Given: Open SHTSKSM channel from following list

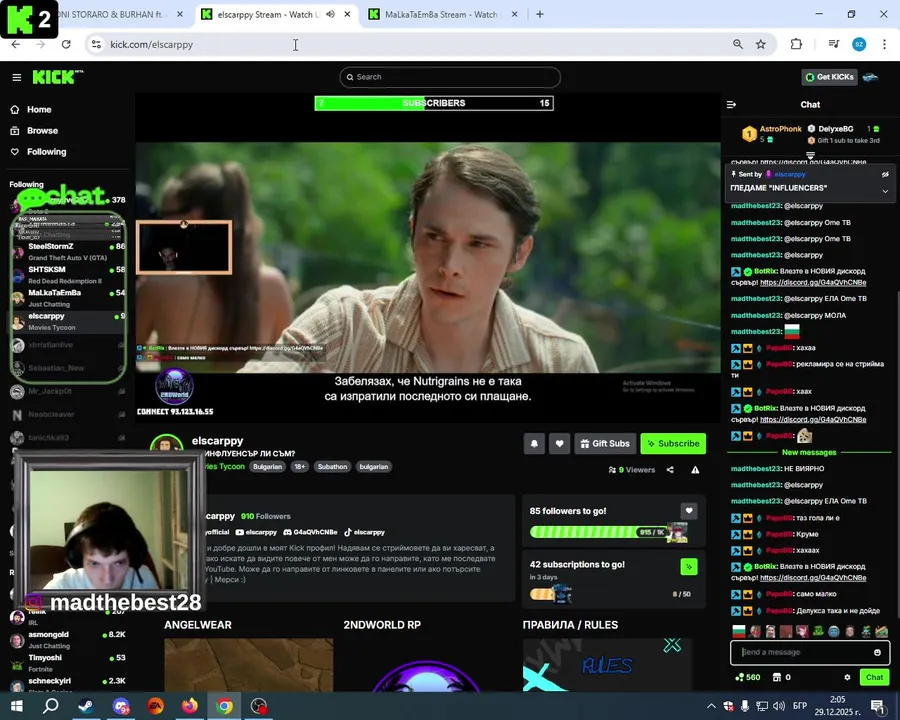Looking at the screenshot, I should click(x=68, y=275).
